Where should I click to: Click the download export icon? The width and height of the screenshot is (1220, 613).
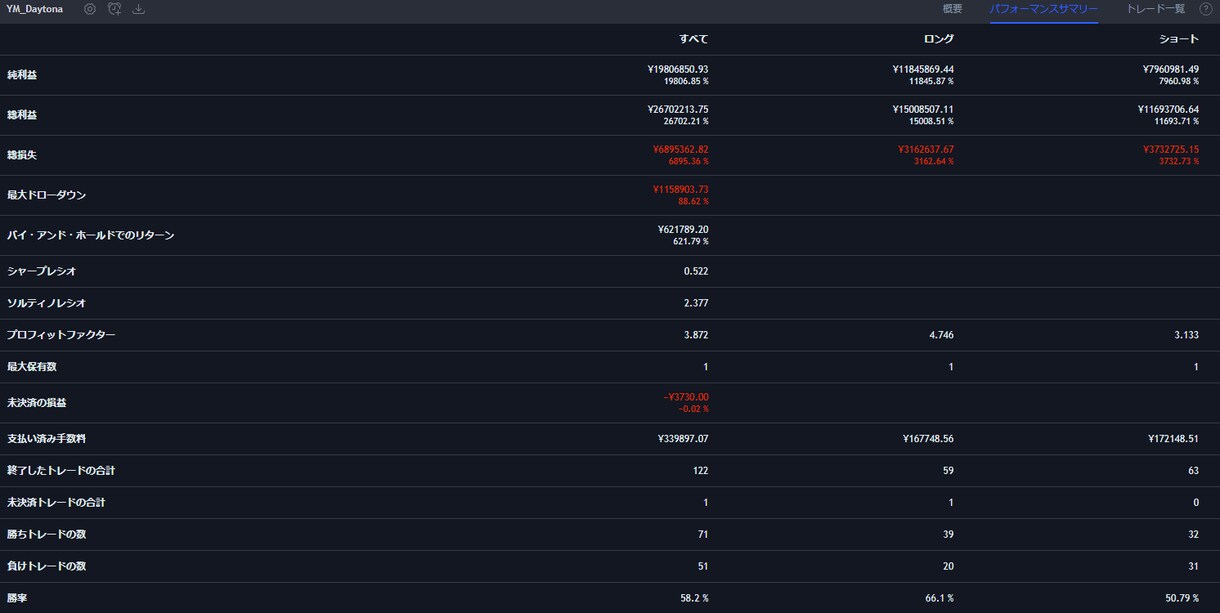pyautogui.click(x=139, y=9)
